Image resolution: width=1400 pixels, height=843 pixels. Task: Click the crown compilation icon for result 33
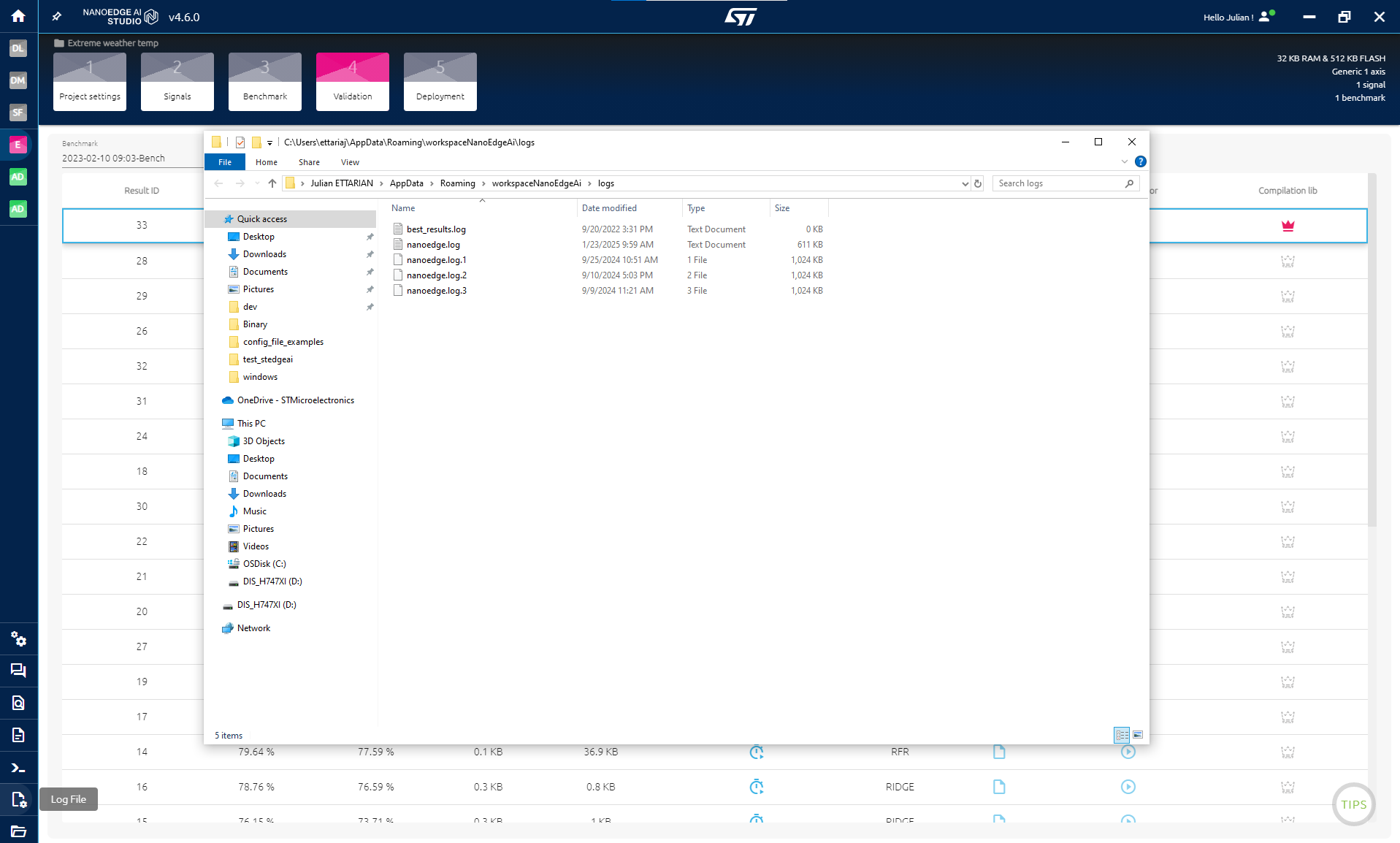[1287, 226]
